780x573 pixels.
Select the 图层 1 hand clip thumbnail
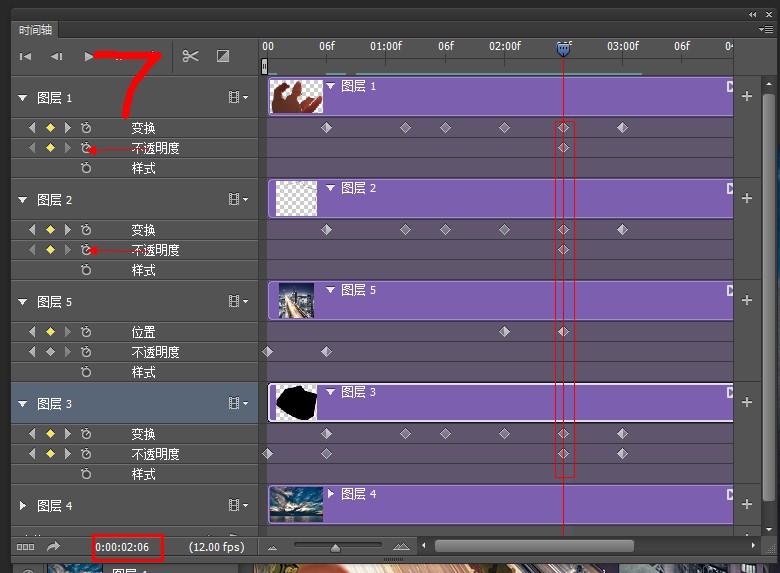coord(296,96)
